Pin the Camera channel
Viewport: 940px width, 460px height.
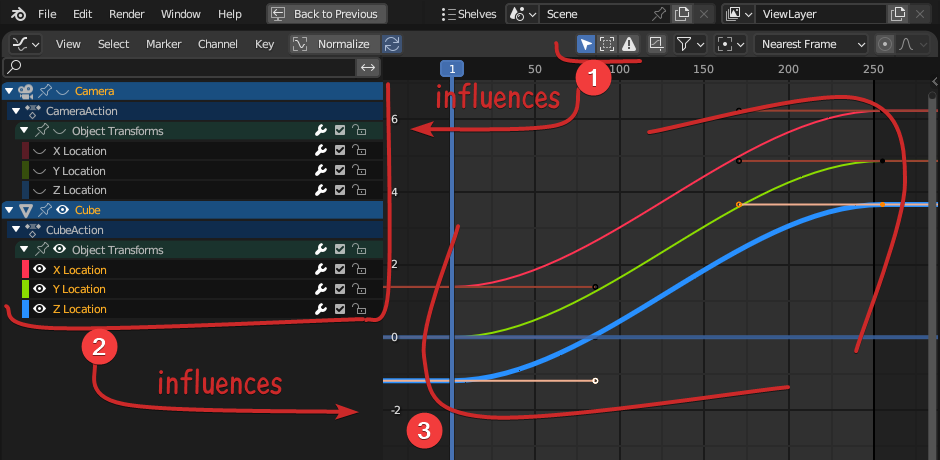coord(45,91)
